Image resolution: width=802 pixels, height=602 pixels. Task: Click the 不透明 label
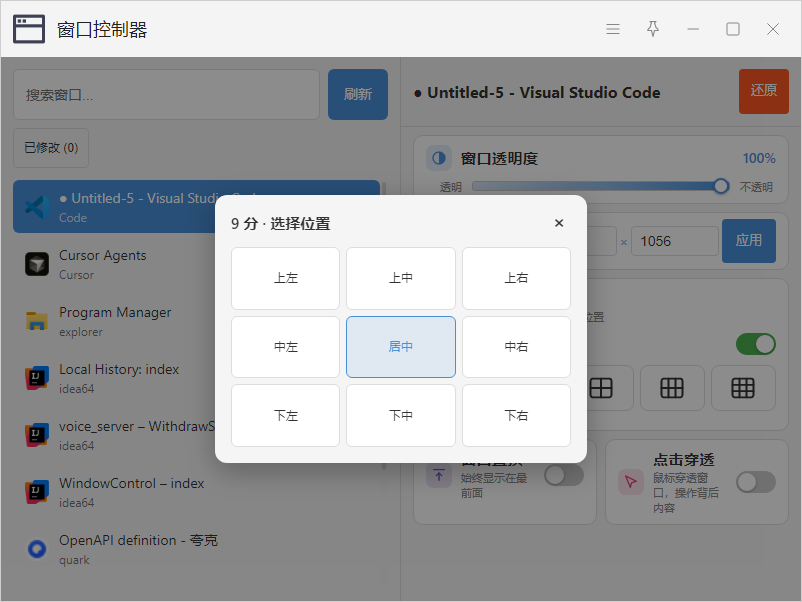tap(756, 187)
